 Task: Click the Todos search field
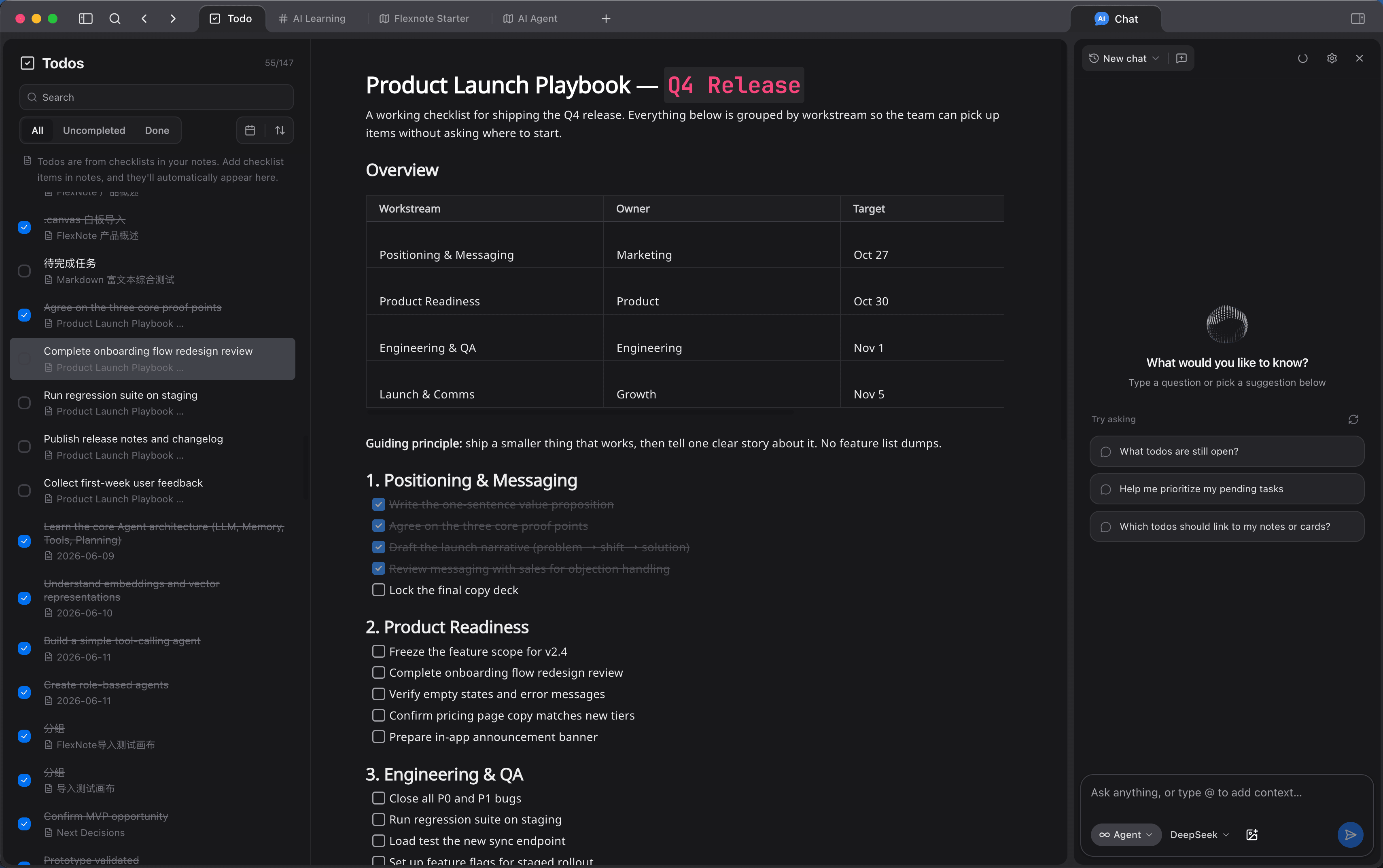point(156,97)
